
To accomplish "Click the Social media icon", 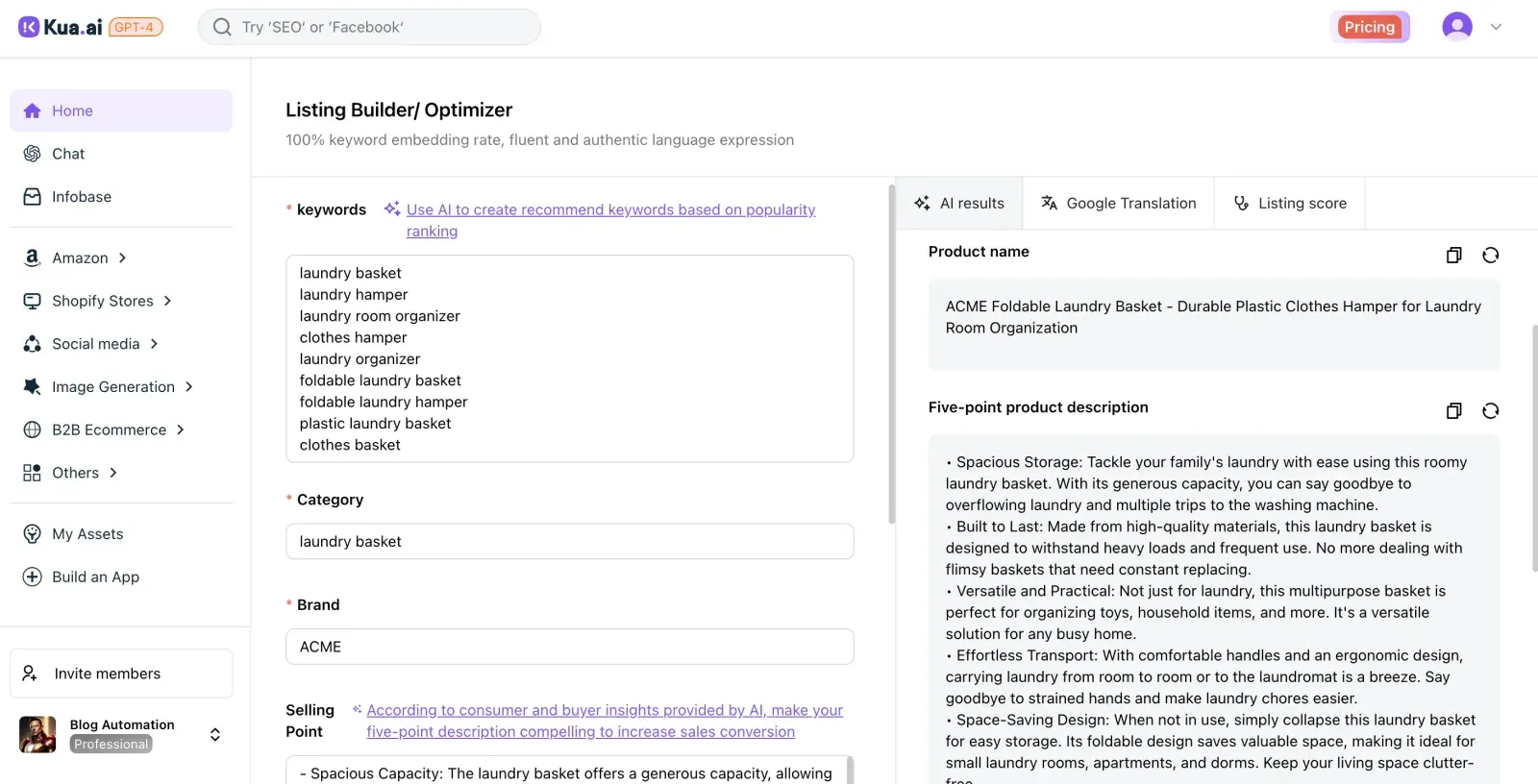I will click(32, 344).
